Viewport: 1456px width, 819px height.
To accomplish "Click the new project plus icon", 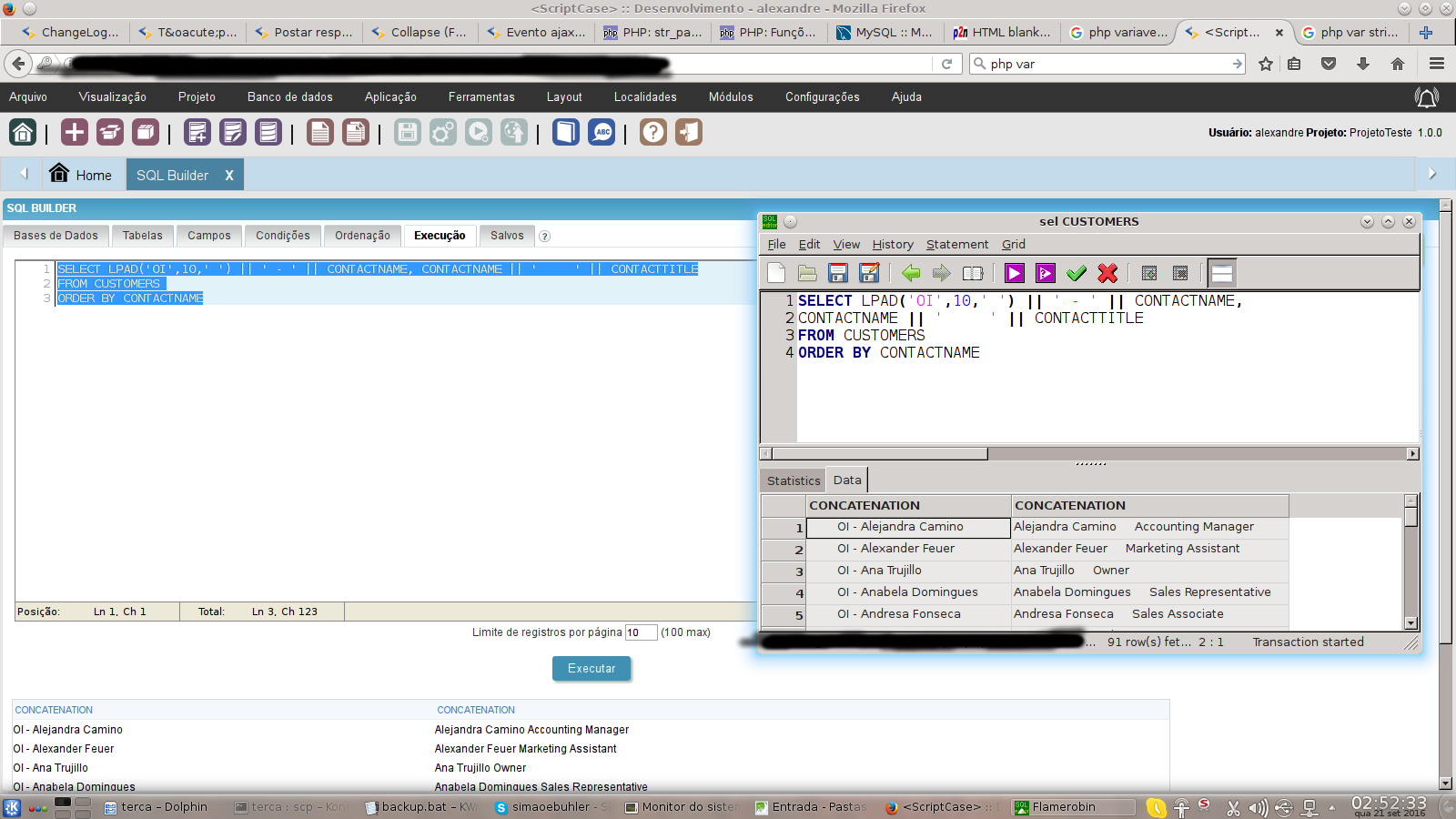I will tap(74, 133).
